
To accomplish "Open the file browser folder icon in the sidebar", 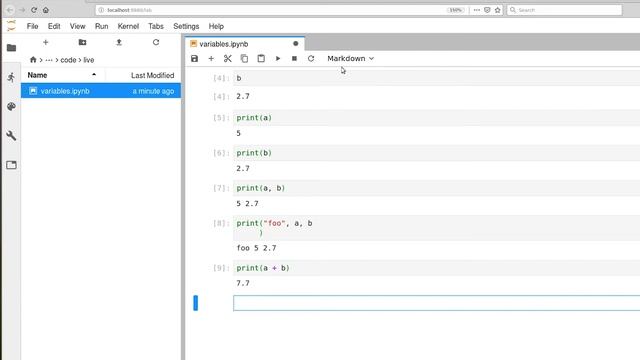I will [x=11, y=48].
